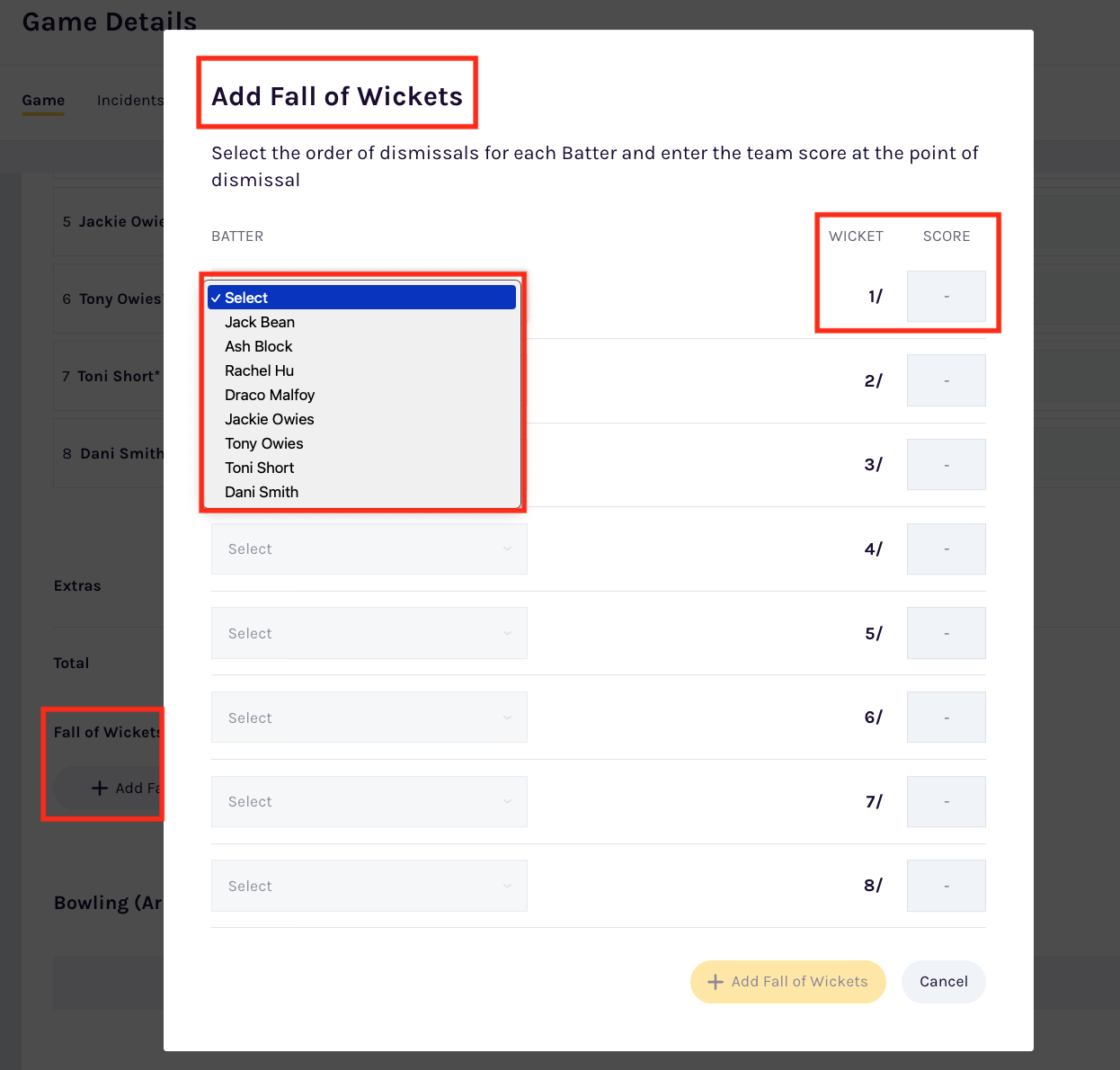Switch to the Game tab
Screen dimensions: 1120x1070
click(43, 101)
